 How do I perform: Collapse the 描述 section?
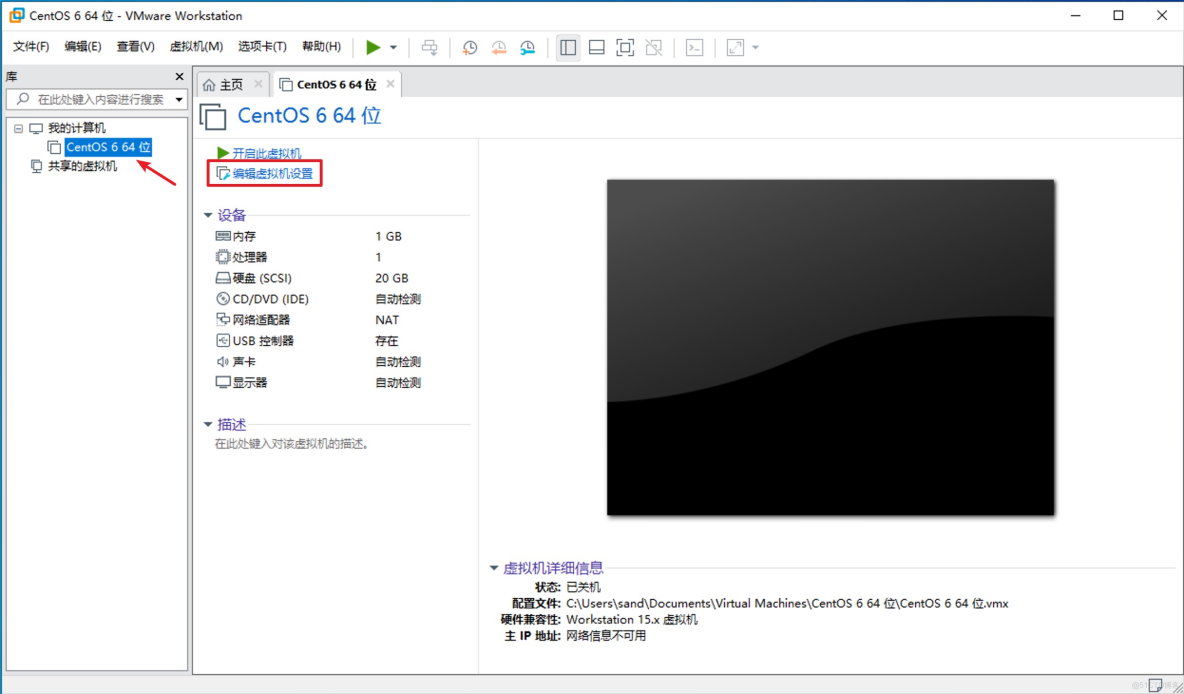[x=208, y=425]
